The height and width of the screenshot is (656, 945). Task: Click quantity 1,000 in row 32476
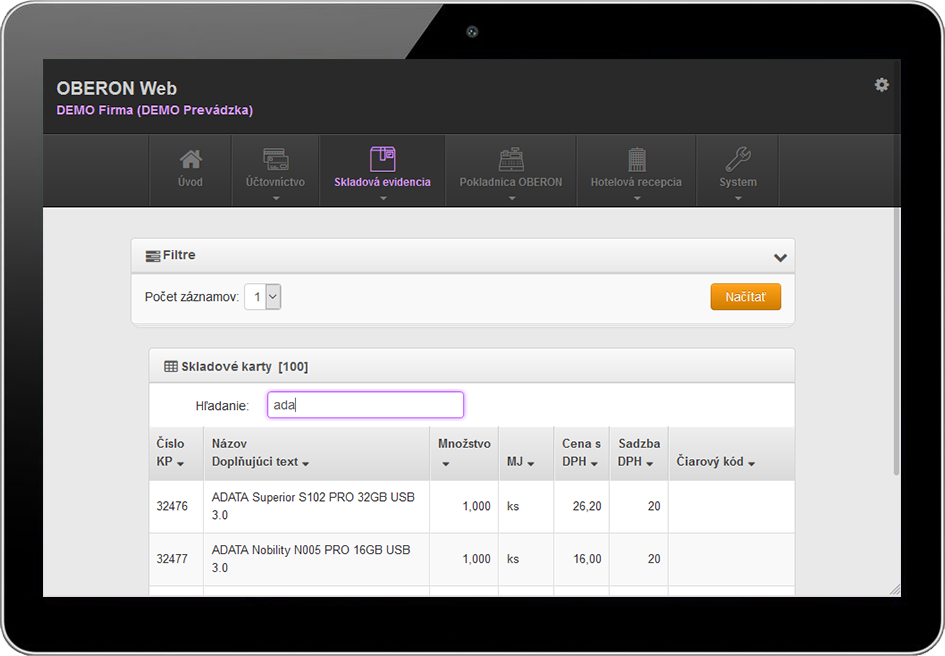476,506
